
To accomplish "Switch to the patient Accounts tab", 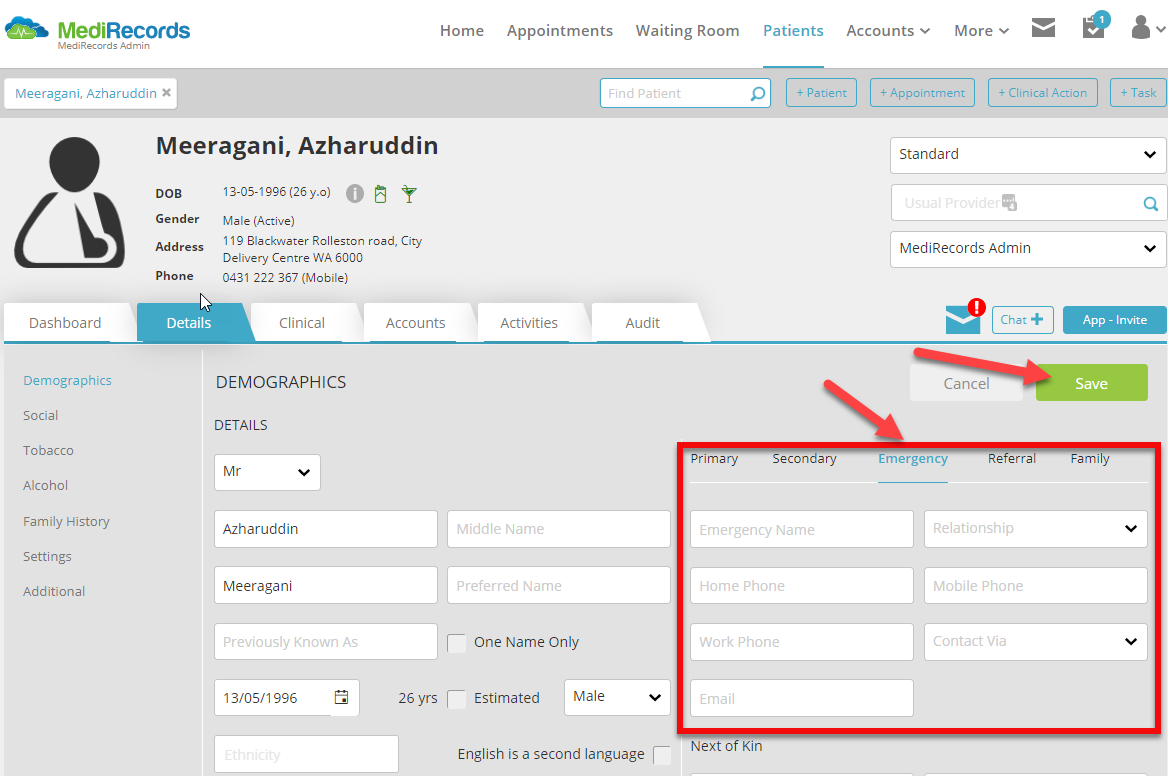I will 416,322.
